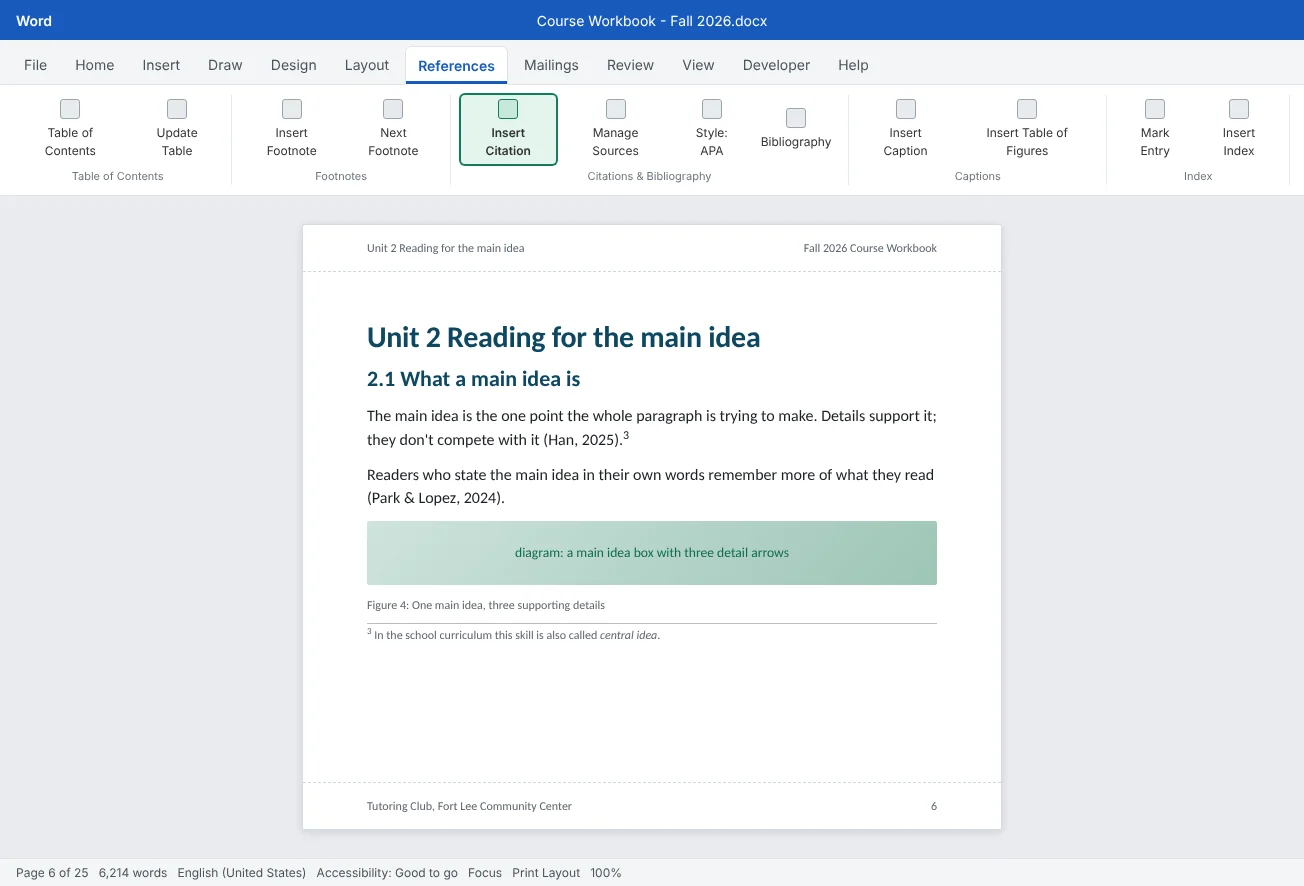Click the page header Unit 2 text
Screen dimensions: 1304x886
tap(445, 248)
